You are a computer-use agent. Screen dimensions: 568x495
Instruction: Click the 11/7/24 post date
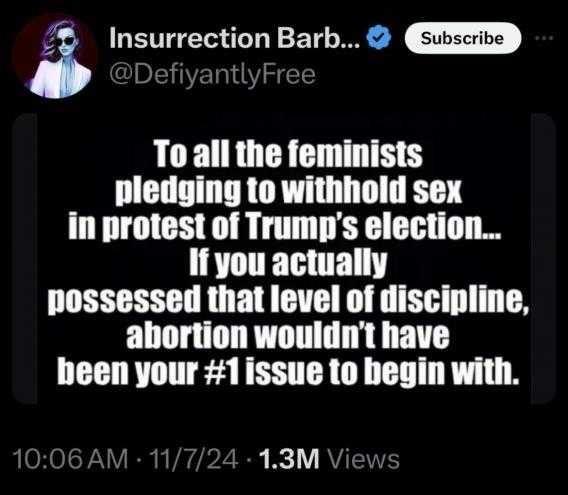(x=195, y=459)
